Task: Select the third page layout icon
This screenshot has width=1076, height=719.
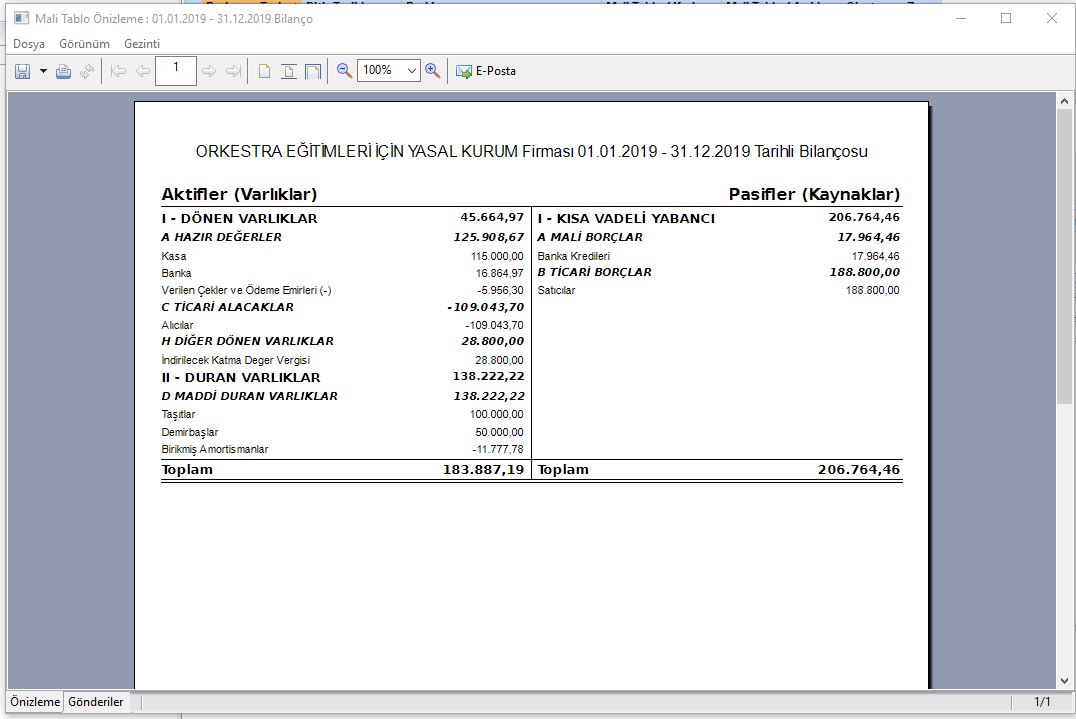Action: 313,71
